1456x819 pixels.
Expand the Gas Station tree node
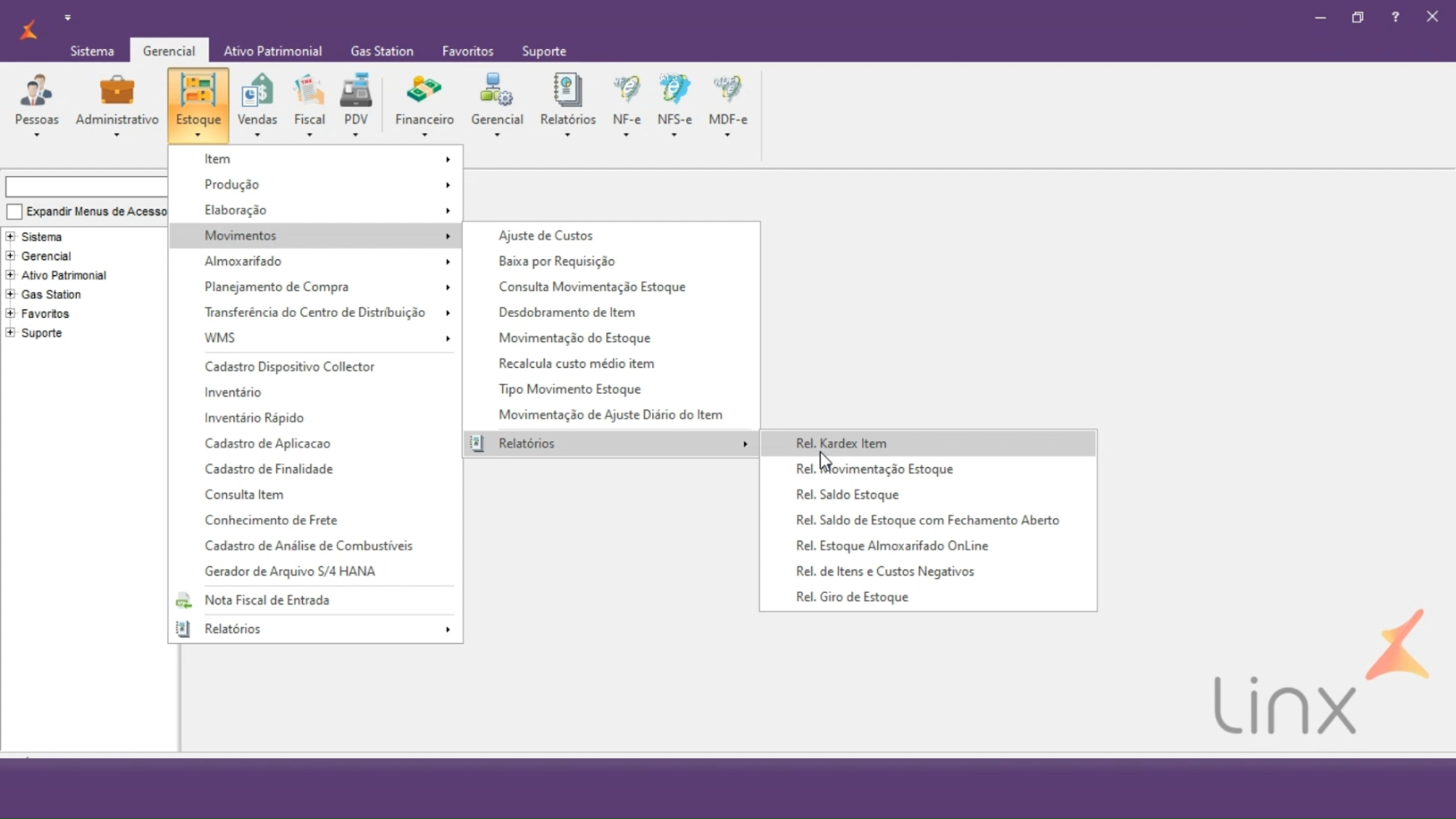click(x=11, y=294)
